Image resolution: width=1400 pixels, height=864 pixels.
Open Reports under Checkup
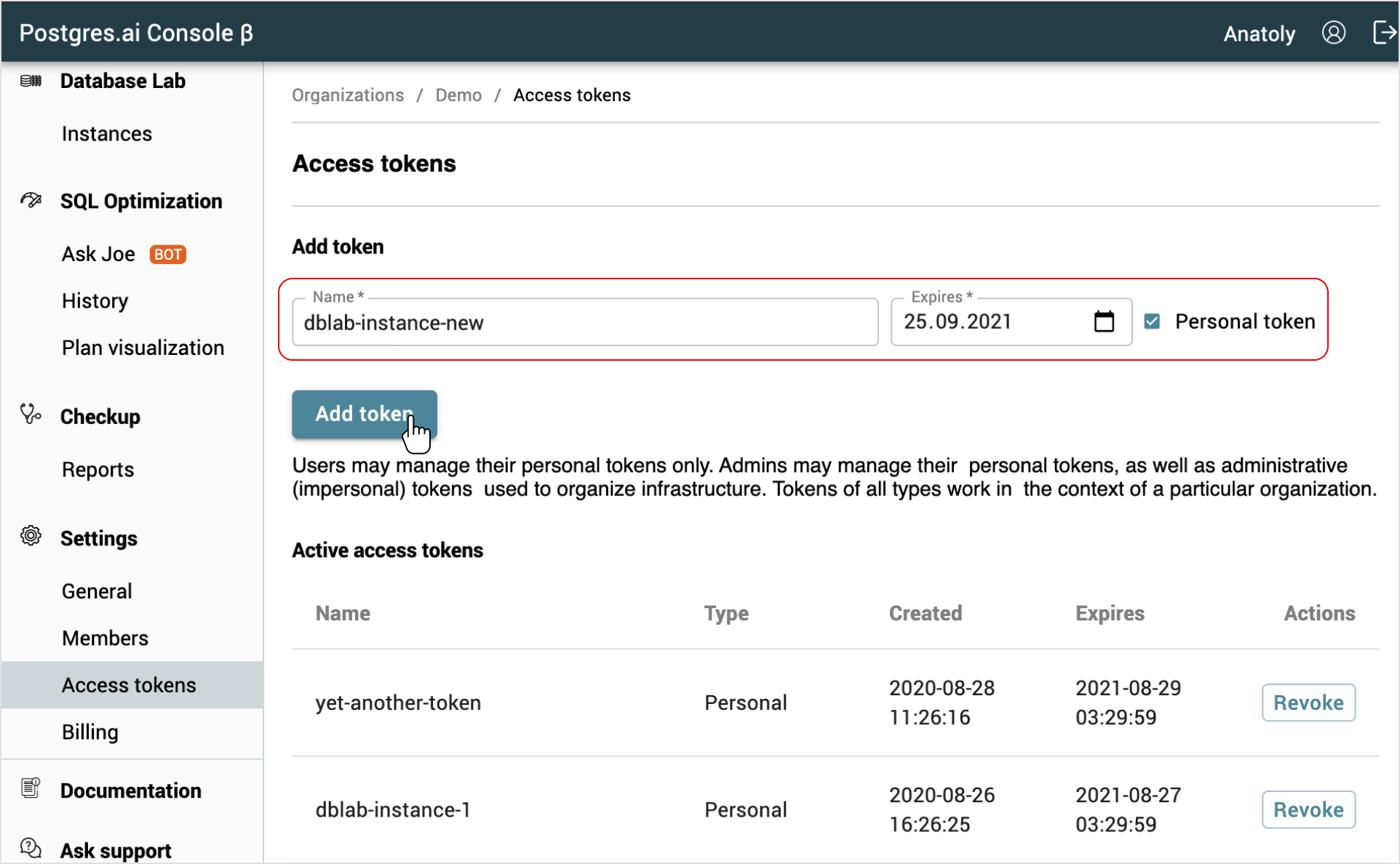click(x=98, y=470)
